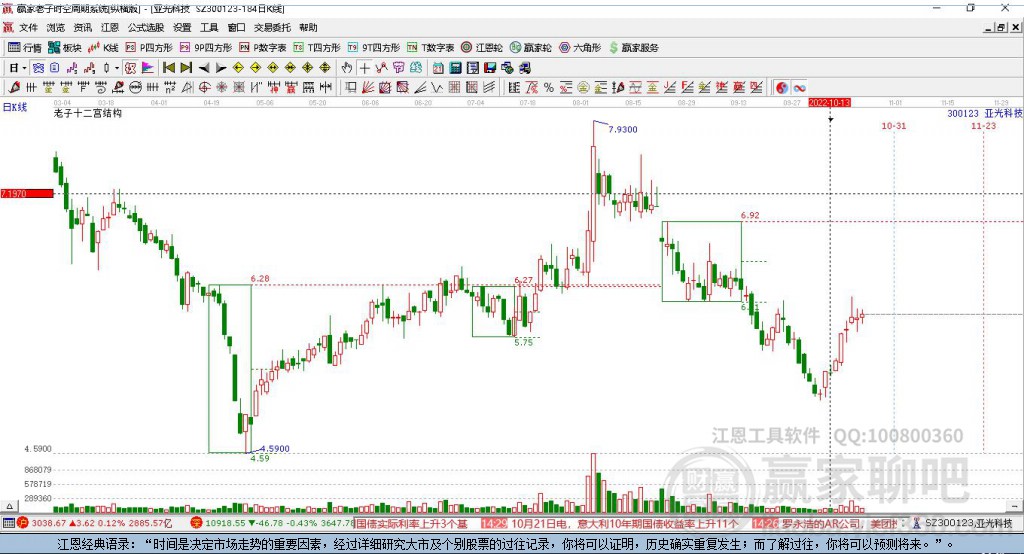
Task: Open the 文件 menu
Action: pyautogui.click(x=28, y=27)
